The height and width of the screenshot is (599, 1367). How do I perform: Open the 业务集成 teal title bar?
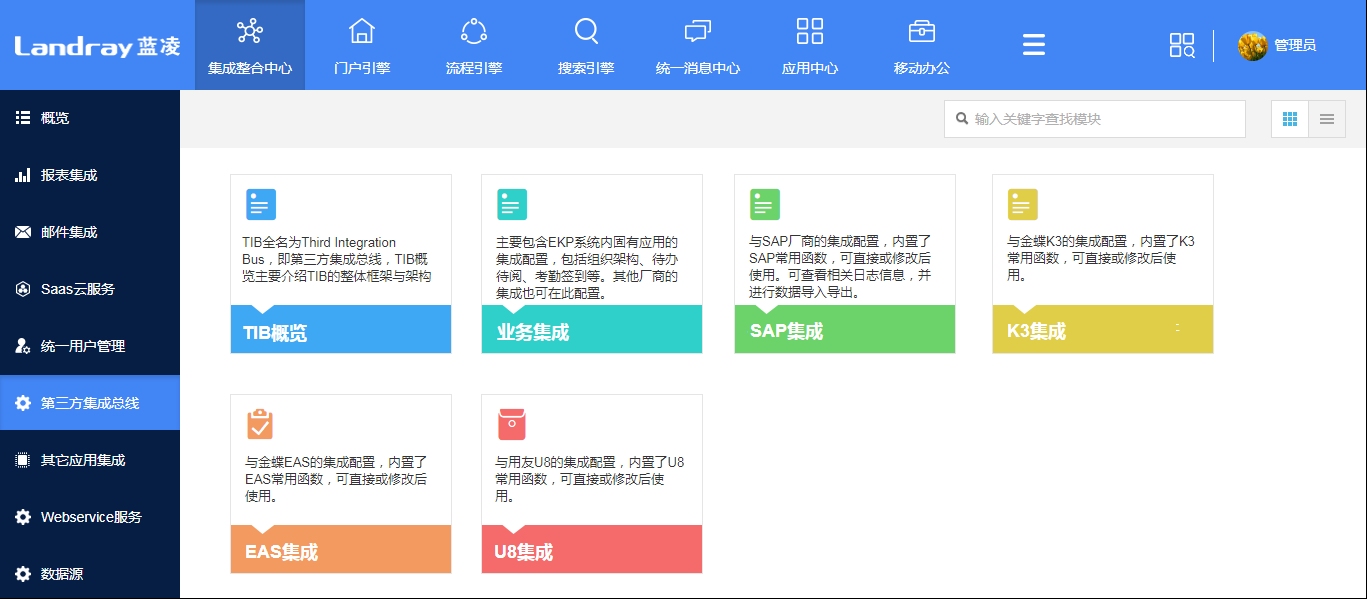point(592,329)
